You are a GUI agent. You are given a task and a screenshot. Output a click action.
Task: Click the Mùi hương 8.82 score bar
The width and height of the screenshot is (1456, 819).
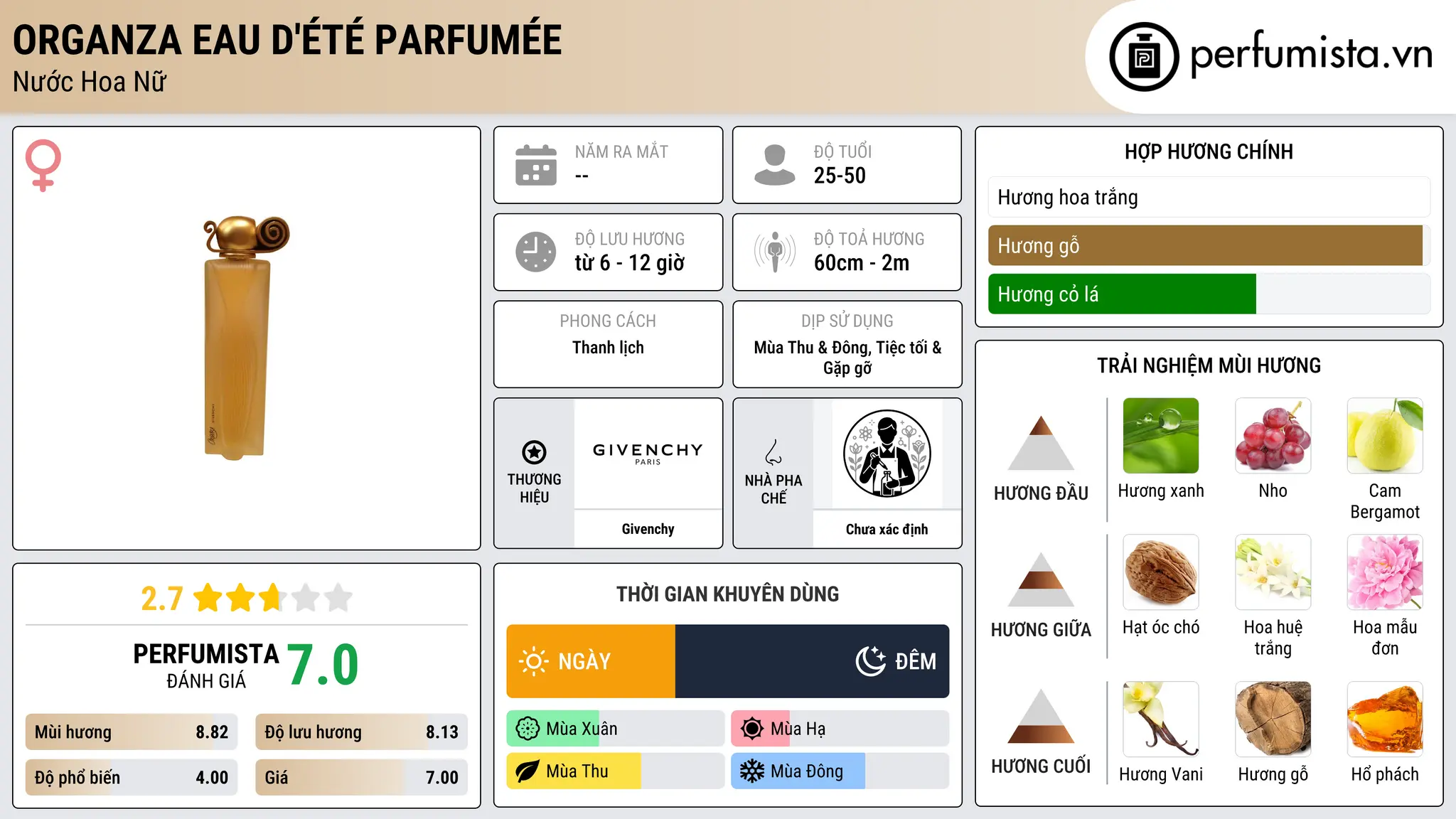132,732
